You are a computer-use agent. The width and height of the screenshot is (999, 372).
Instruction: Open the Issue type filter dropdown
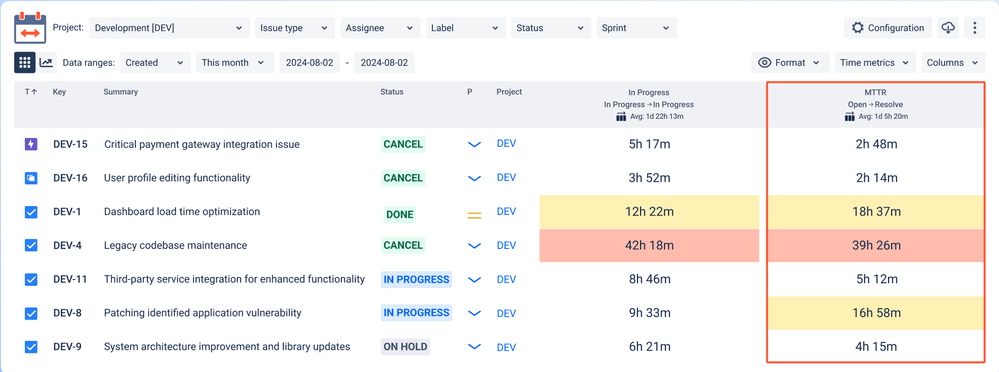(x=294, y=28)
